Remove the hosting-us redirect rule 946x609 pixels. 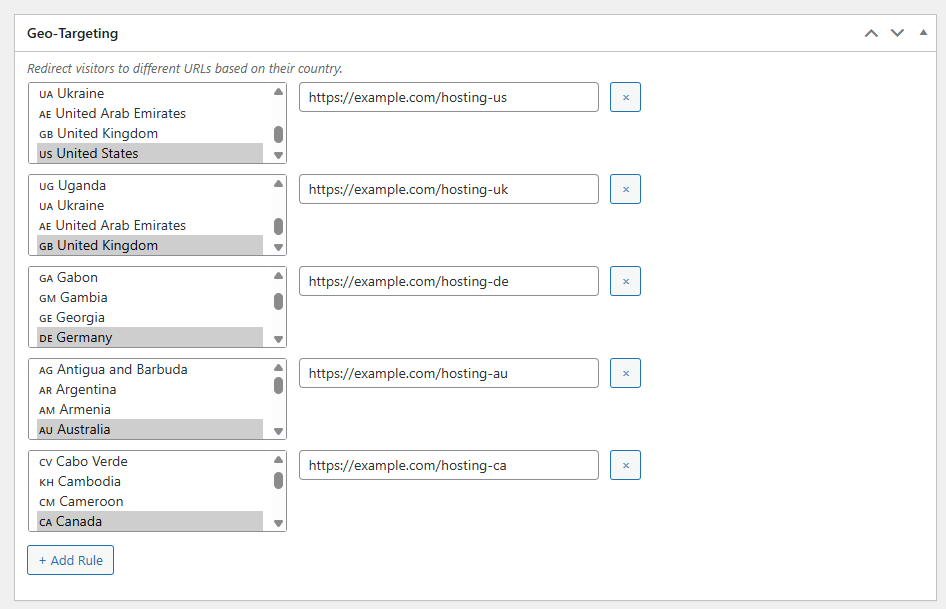pos(625,97)
